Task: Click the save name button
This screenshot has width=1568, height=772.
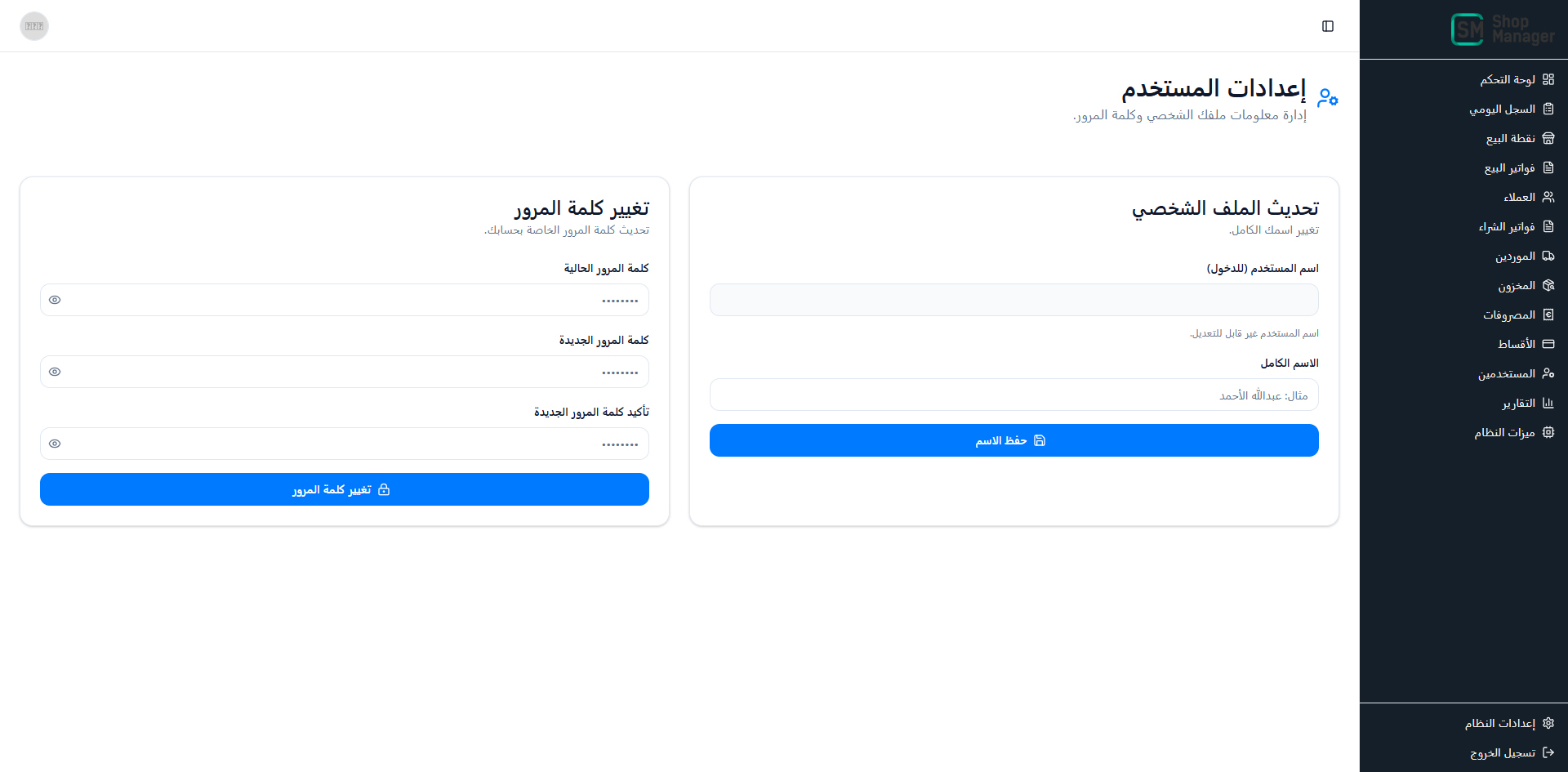Action: coord(1013,441)
